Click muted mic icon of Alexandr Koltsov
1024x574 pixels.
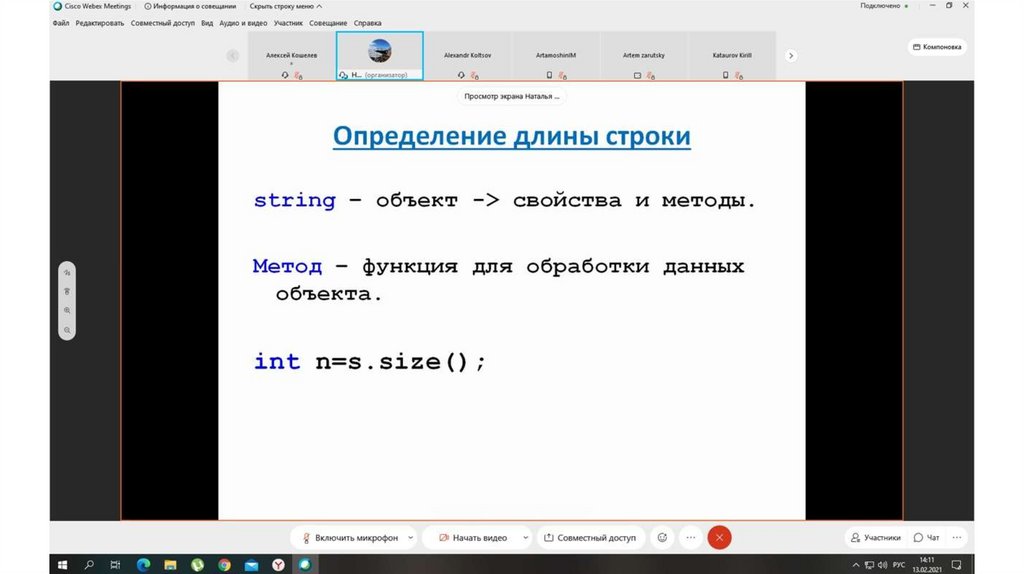tap(475, 76)
